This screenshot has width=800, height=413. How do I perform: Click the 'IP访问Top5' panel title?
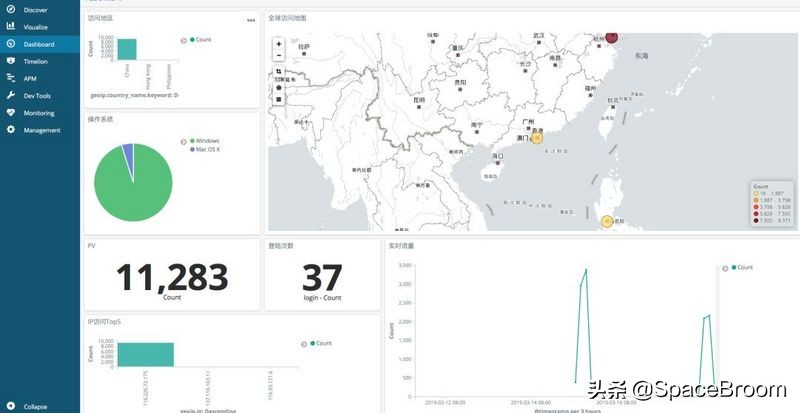(x=104, y=322)
